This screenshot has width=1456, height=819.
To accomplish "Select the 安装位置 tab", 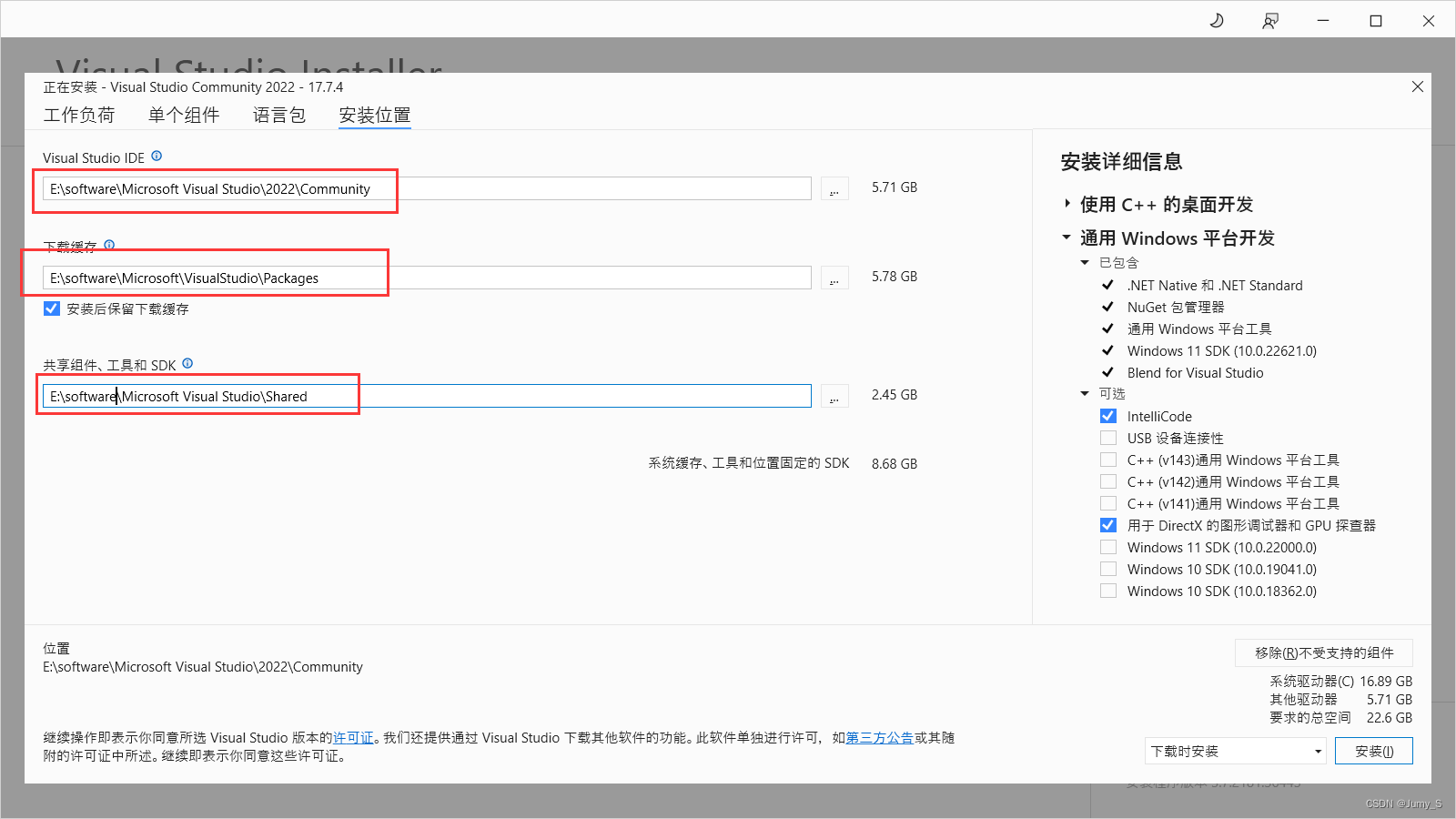I will tap(375, 115).
